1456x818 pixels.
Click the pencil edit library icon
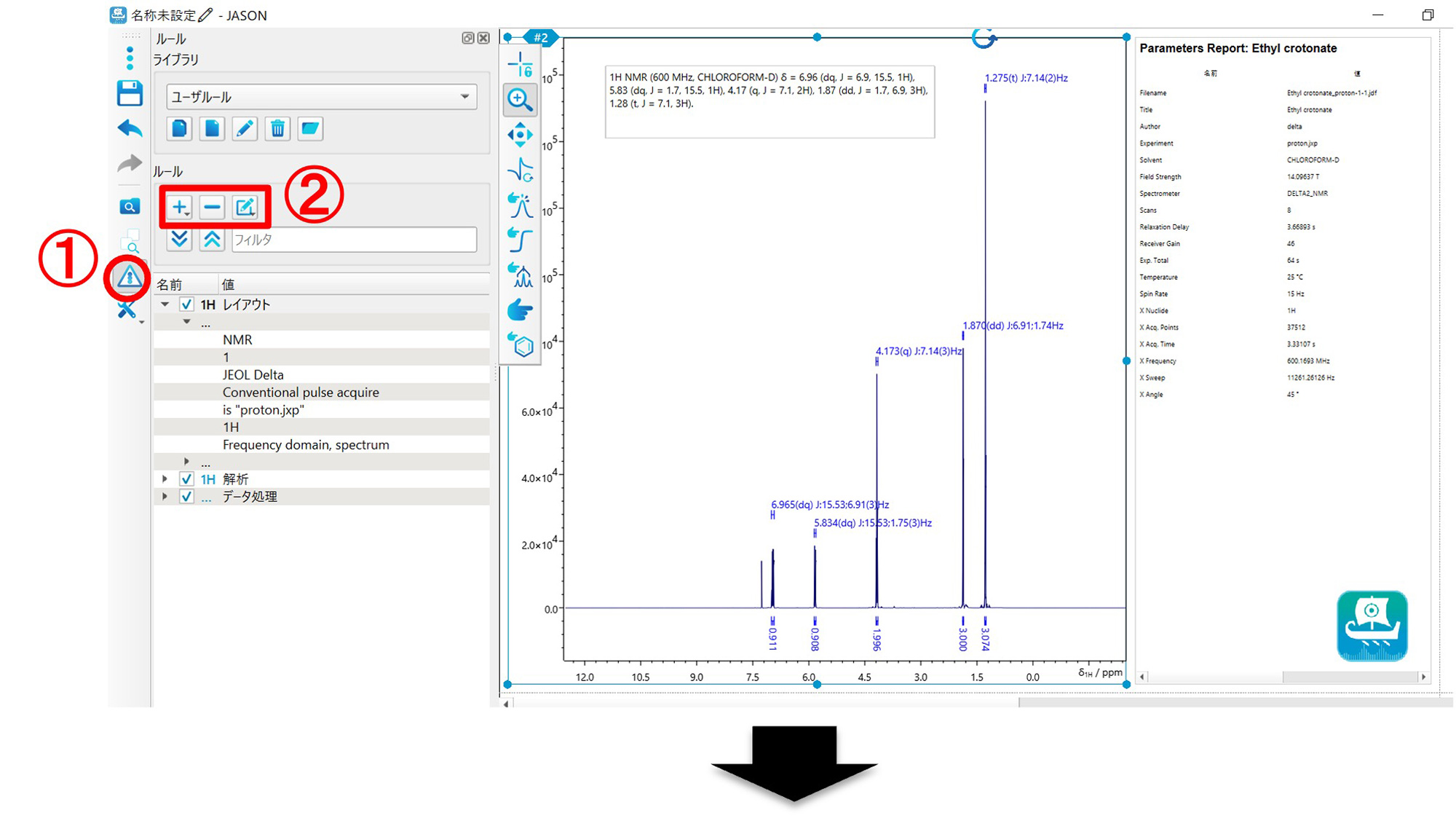tap(245, 129)
